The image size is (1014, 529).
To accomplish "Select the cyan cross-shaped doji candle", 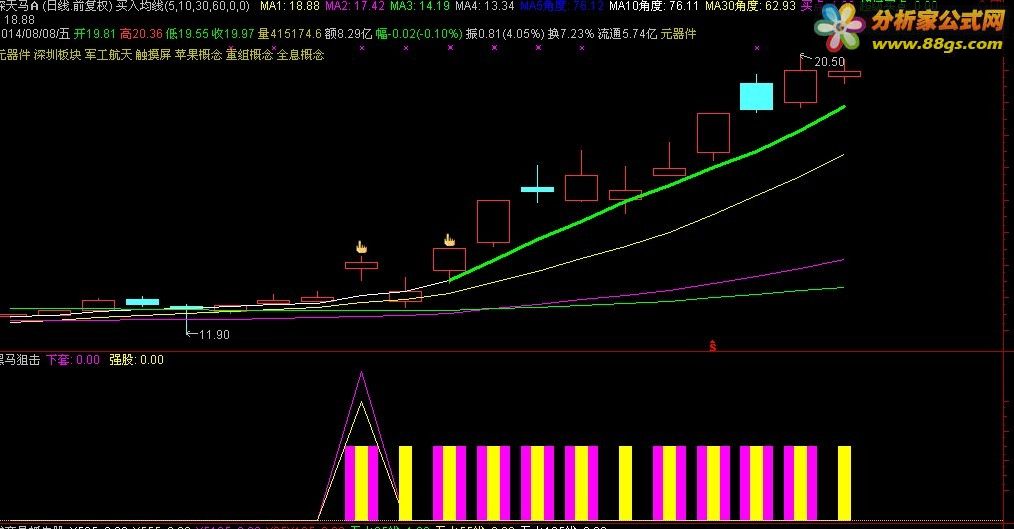I will [x=537, y=189].
